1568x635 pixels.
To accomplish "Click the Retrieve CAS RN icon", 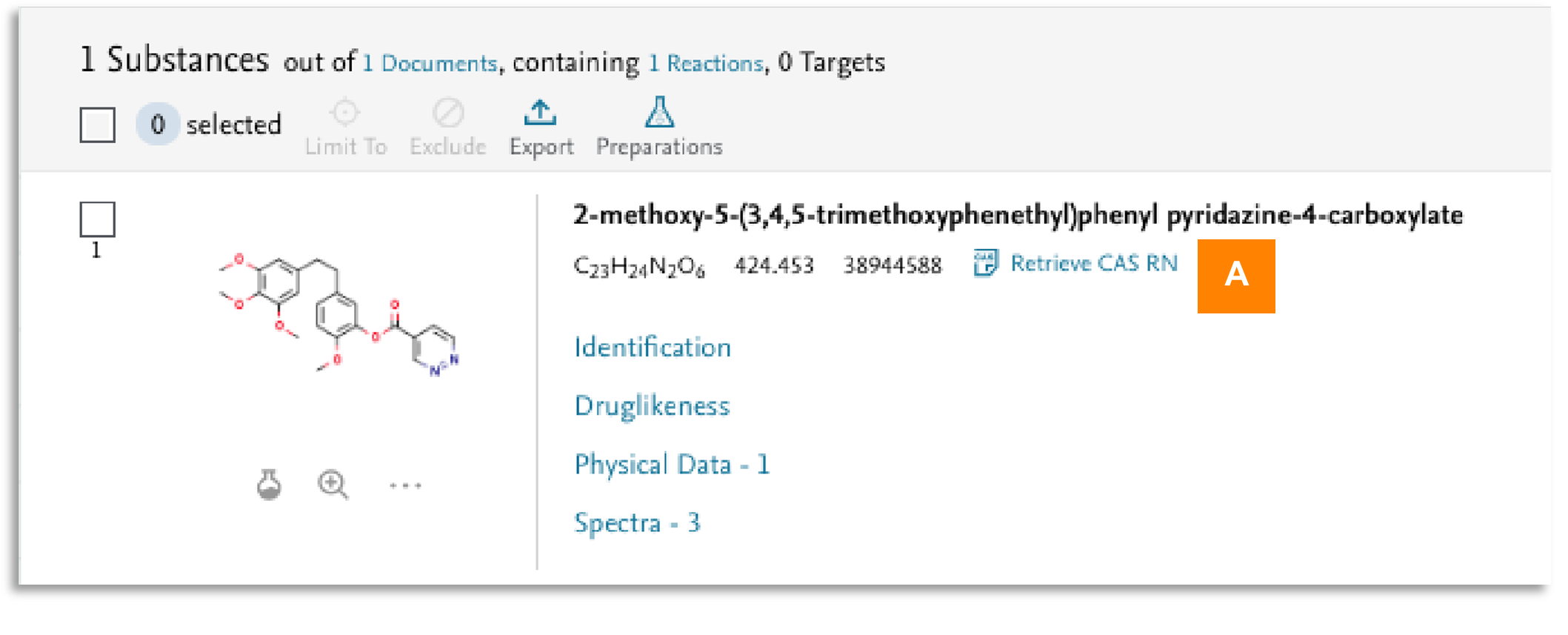I will [986, 263].
